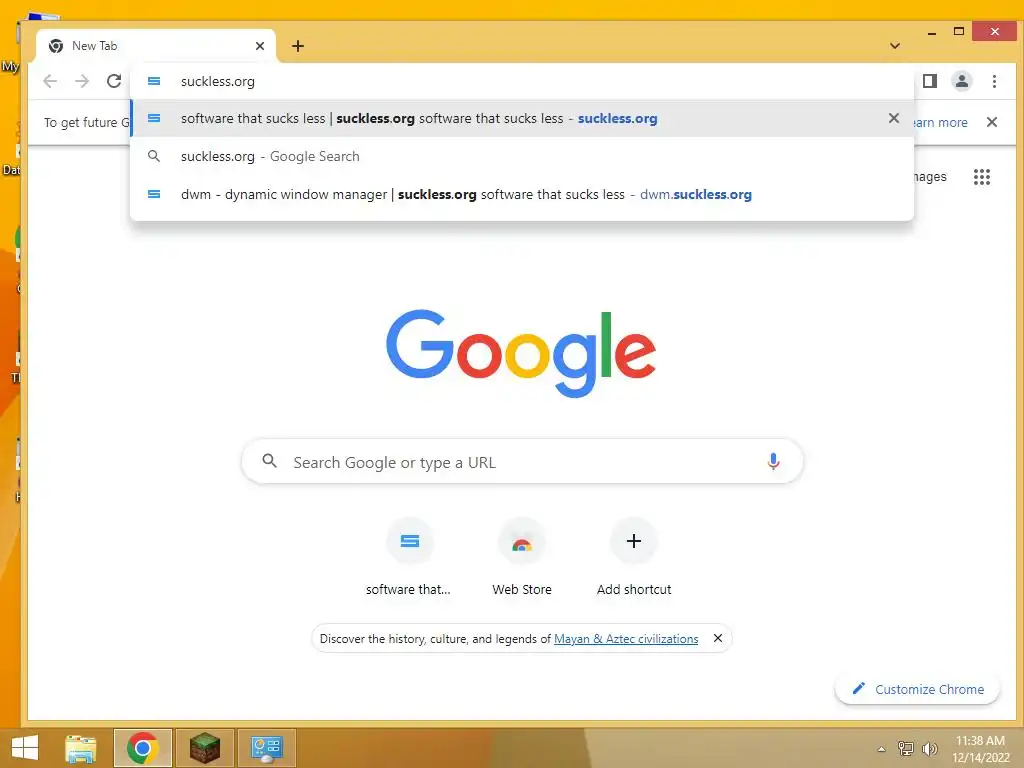Open a new tab with the plus button
The width and height of the screenshot is (1024, 768).
click(x=298, y=46)
